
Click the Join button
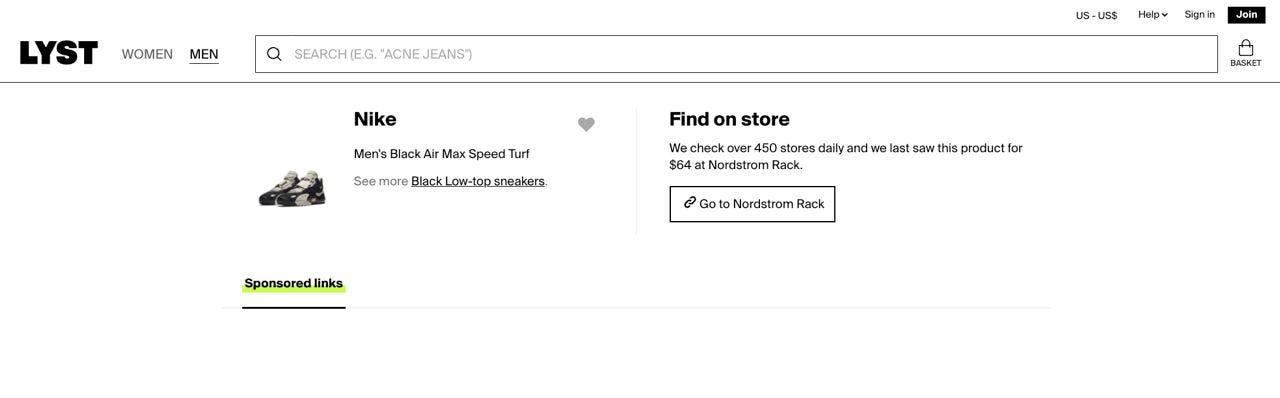coord(1246,14)
